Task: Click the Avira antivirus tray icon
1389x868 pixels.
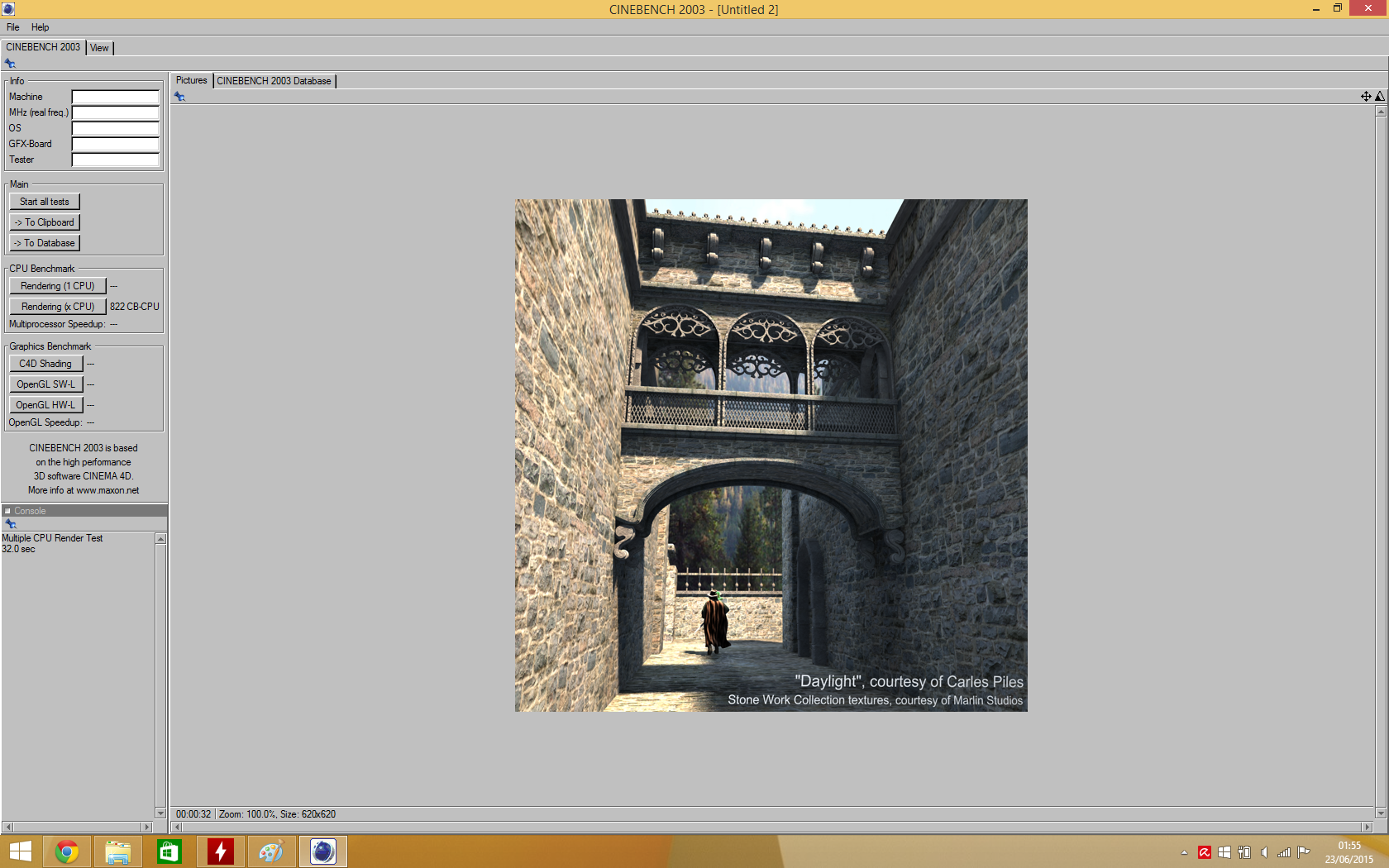Action: pyautogui.click(x=1205, y=852)
